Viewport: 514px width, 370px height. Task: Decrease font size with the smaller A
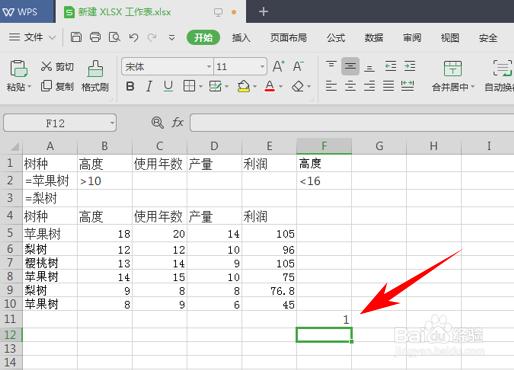click(298, 66)
